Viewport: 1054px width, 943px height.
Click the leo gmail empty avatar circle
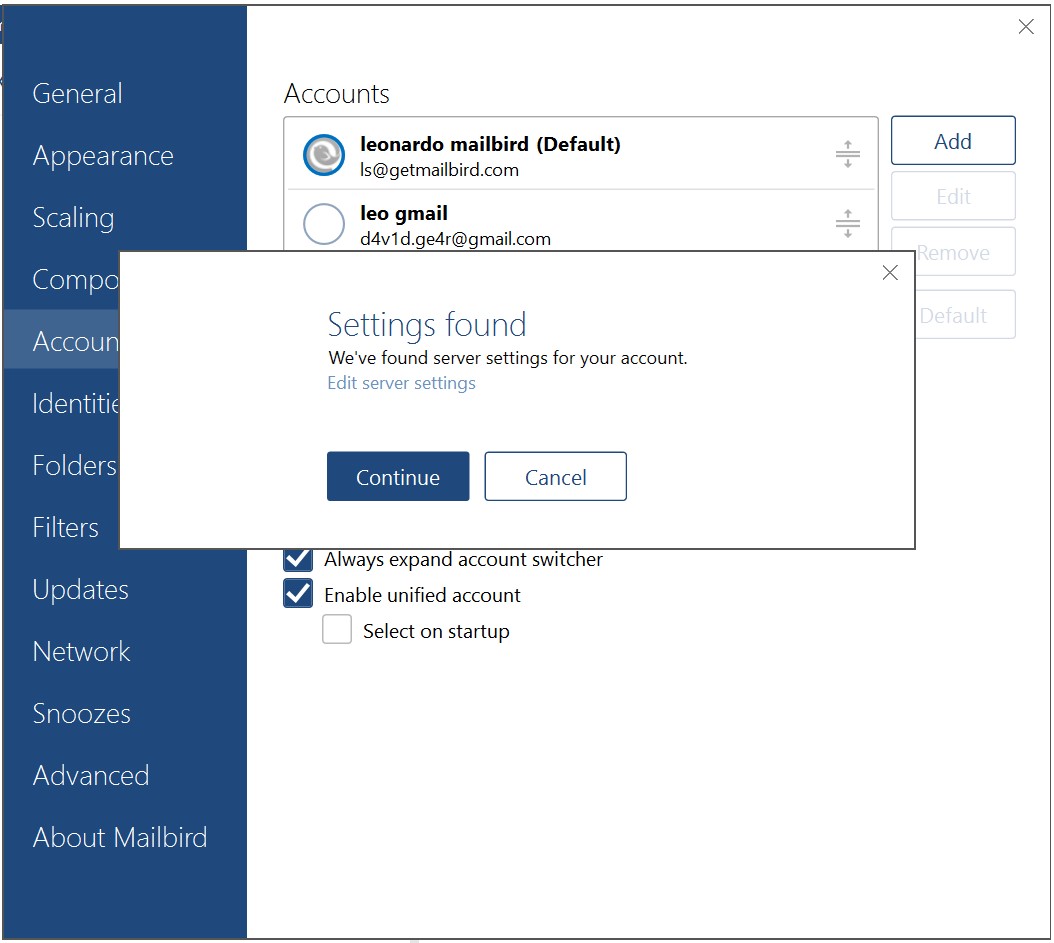point(324,224)
